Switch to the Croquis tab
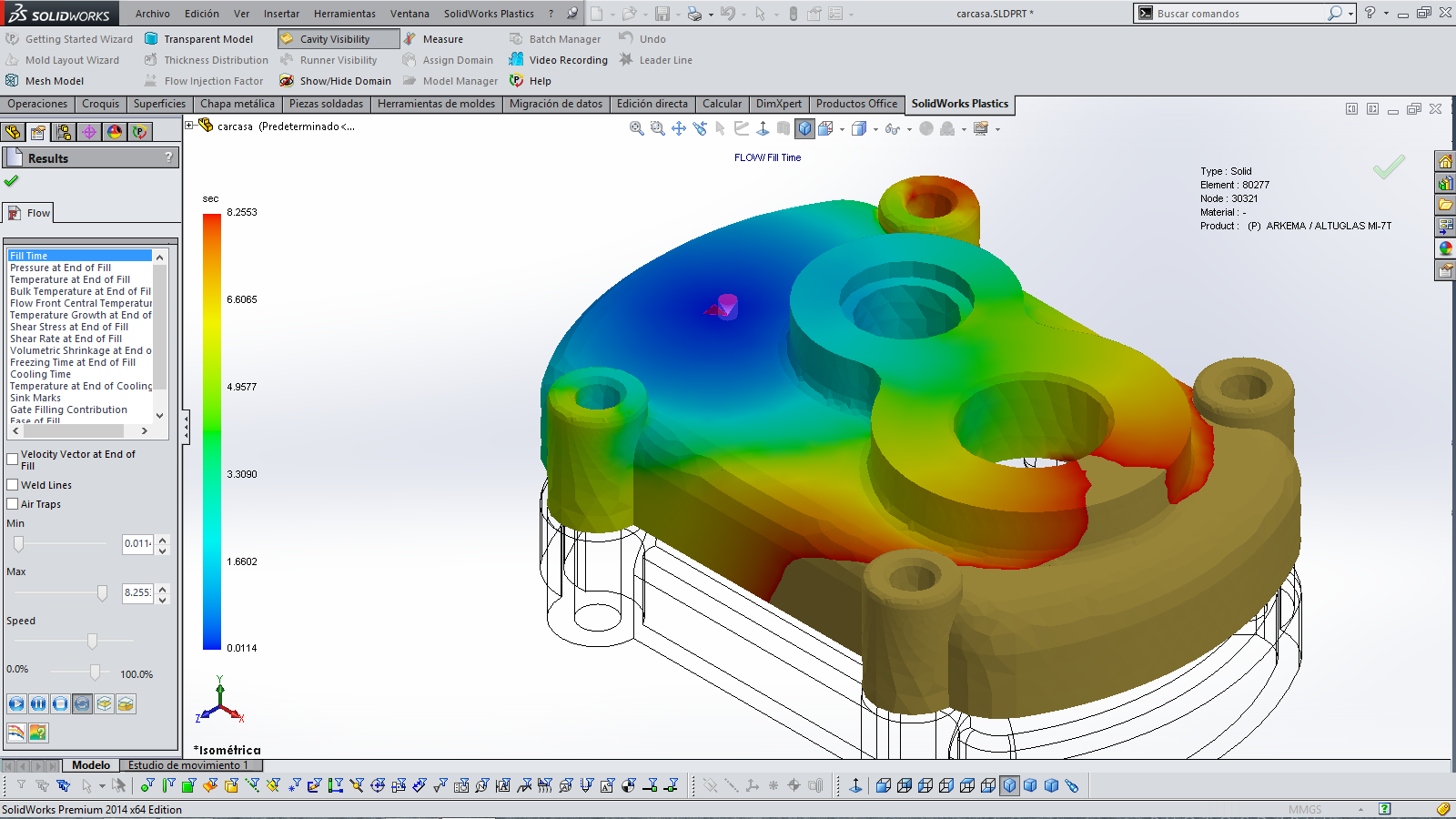 point(100,104)
